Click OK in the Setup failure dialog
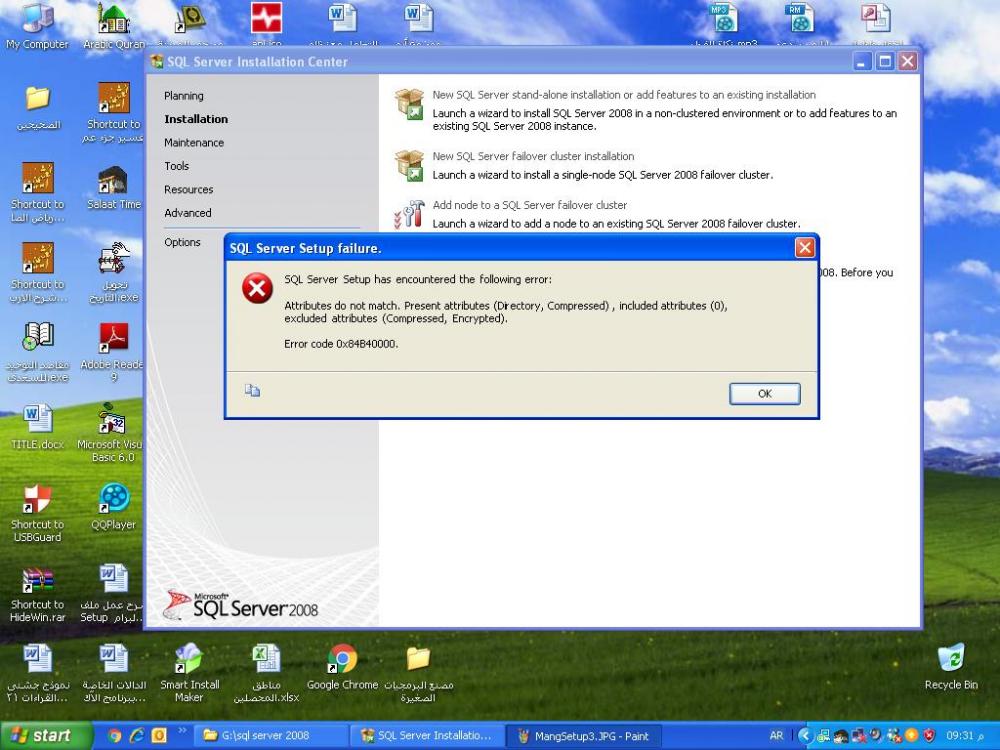 pos(765,393)
